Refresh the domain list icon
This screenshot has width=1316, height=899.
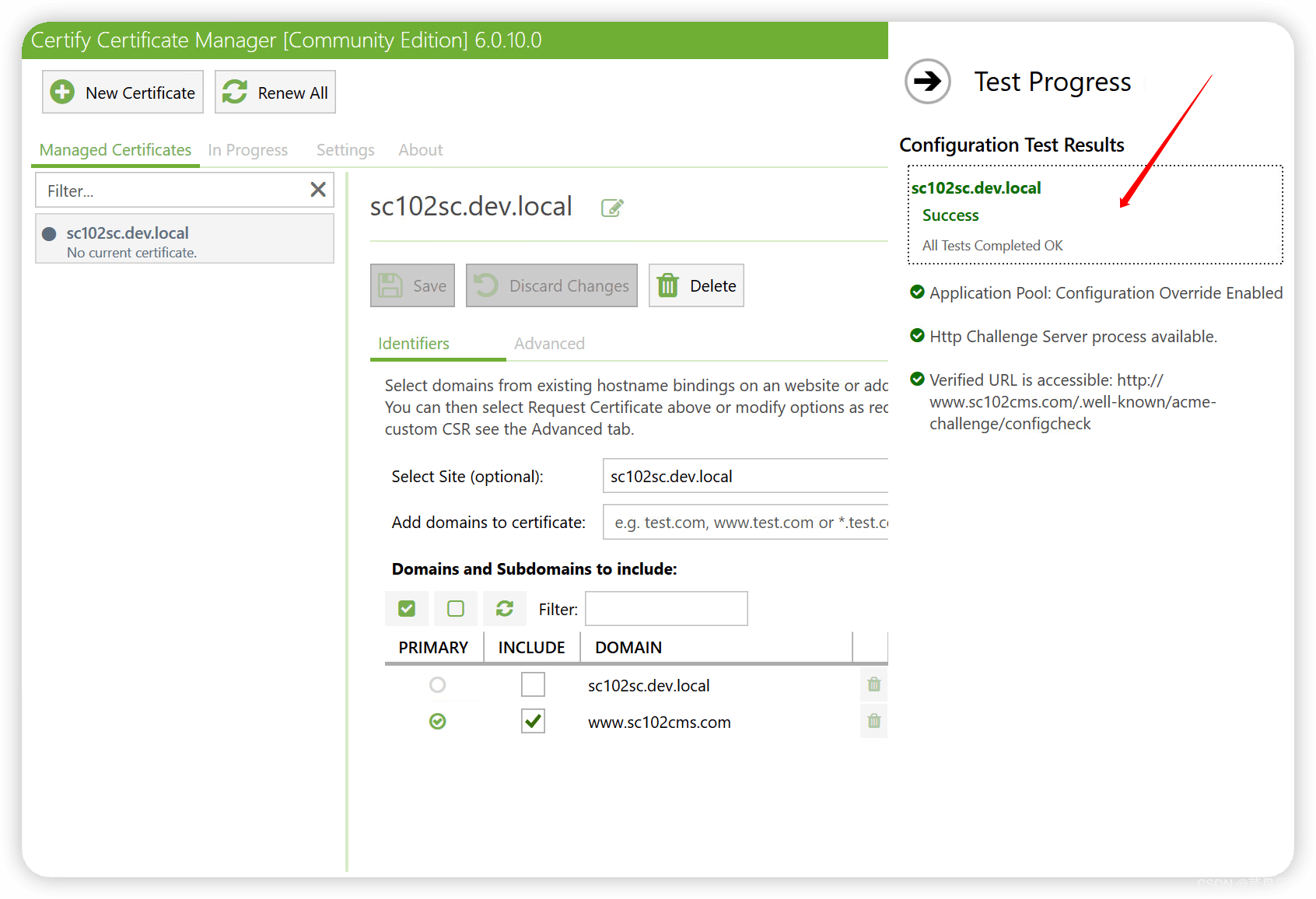505,608
